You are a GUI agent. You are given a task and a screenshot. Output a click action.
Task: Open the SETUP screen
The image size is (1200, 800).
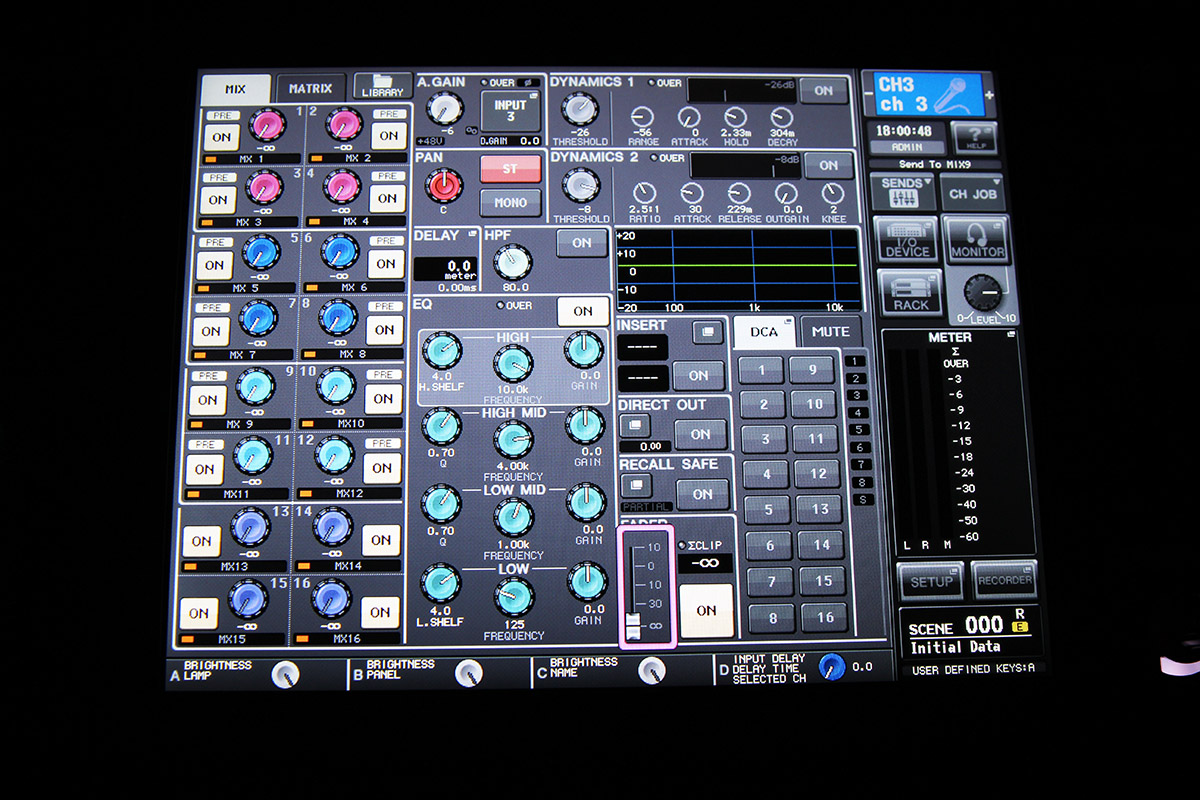931,580
